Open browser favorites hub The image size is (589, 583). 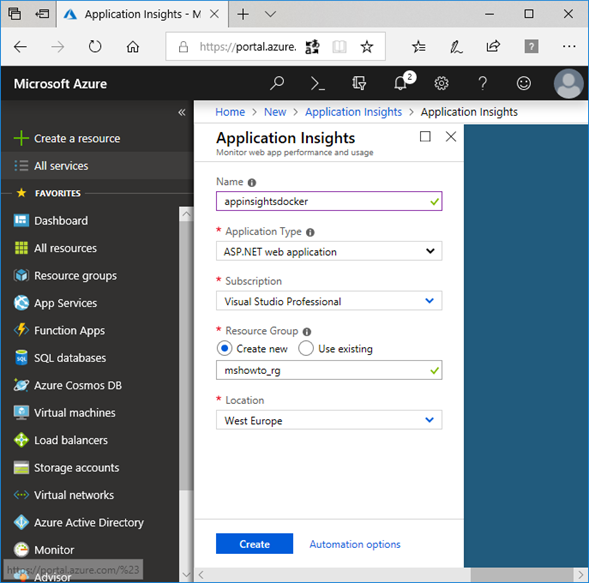click(418, 47)
